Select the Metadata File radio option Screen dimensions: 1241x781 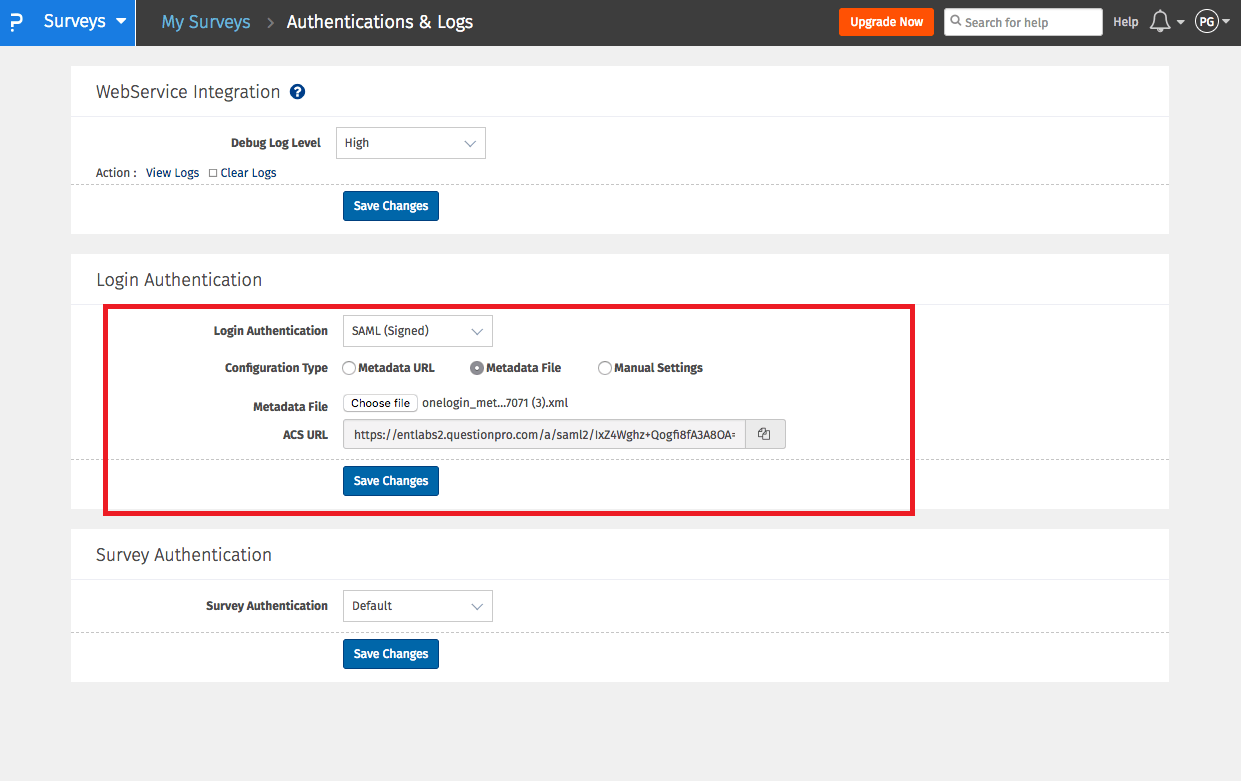tap(477, 368)
